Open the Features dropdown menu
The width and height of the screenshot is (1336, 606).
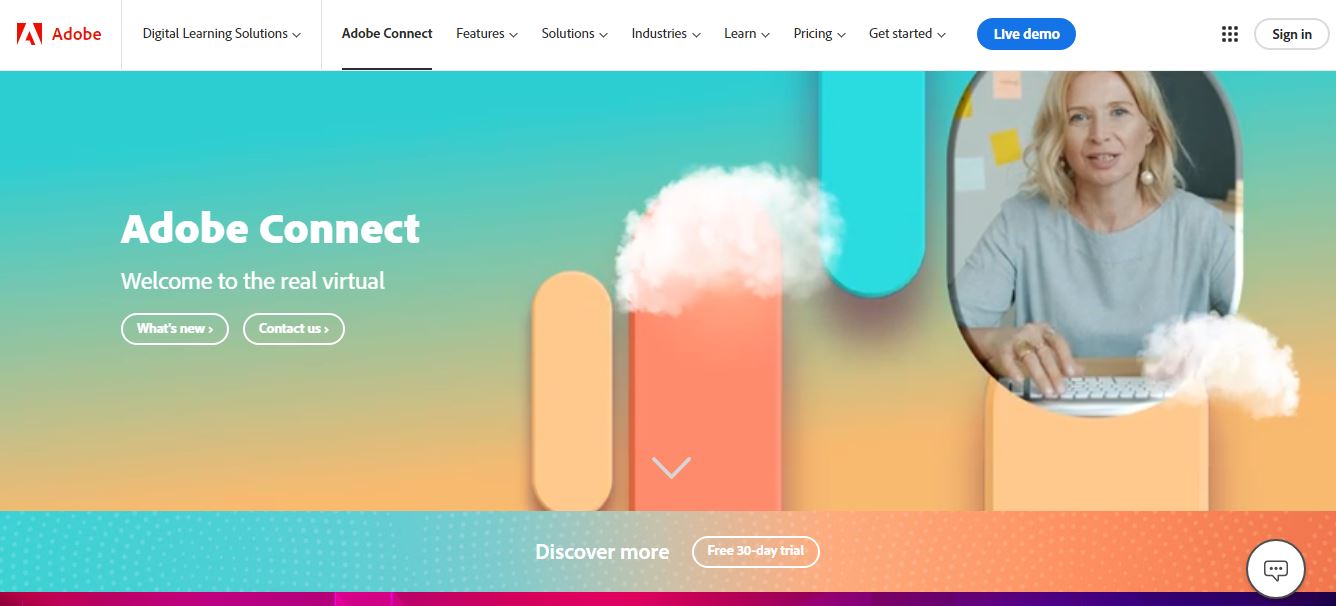point(487,34)
